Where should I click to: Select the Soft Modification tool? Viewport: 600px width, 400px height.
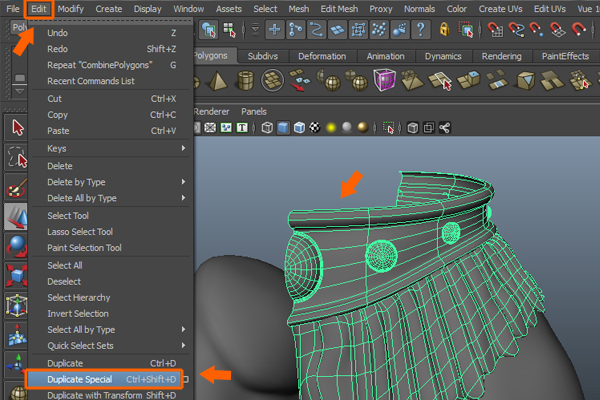17,335
